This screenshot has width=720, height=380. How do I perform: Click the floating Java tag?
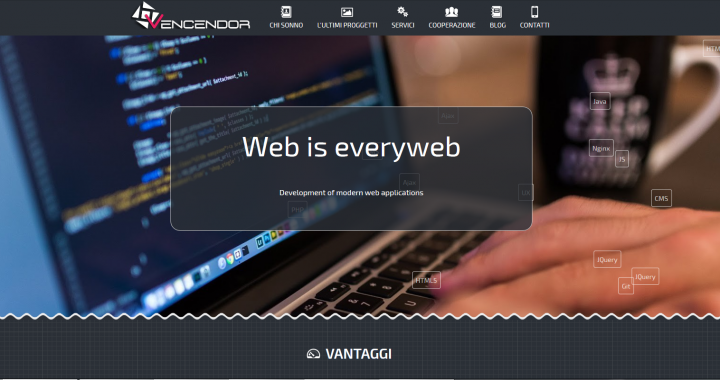point(600,101)
